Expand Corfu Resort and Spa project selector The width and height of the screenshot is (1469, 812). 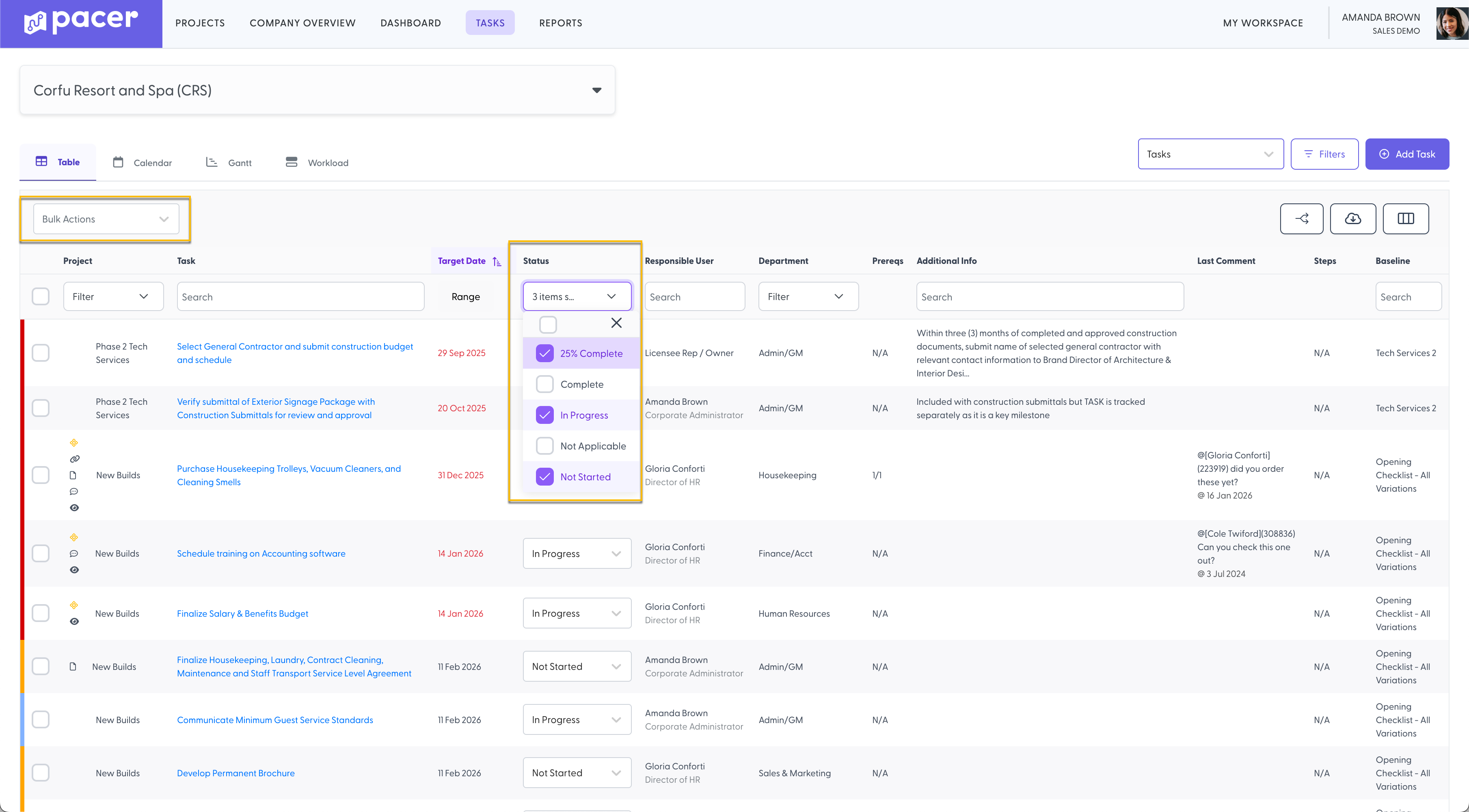click(x=317, y=90)
